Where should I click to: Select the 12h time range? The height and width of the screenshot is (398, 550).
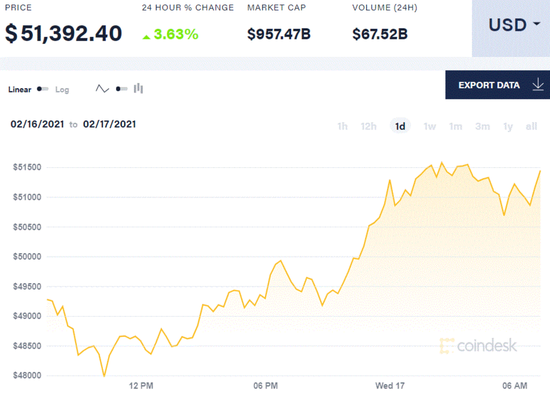click(369, 126)
